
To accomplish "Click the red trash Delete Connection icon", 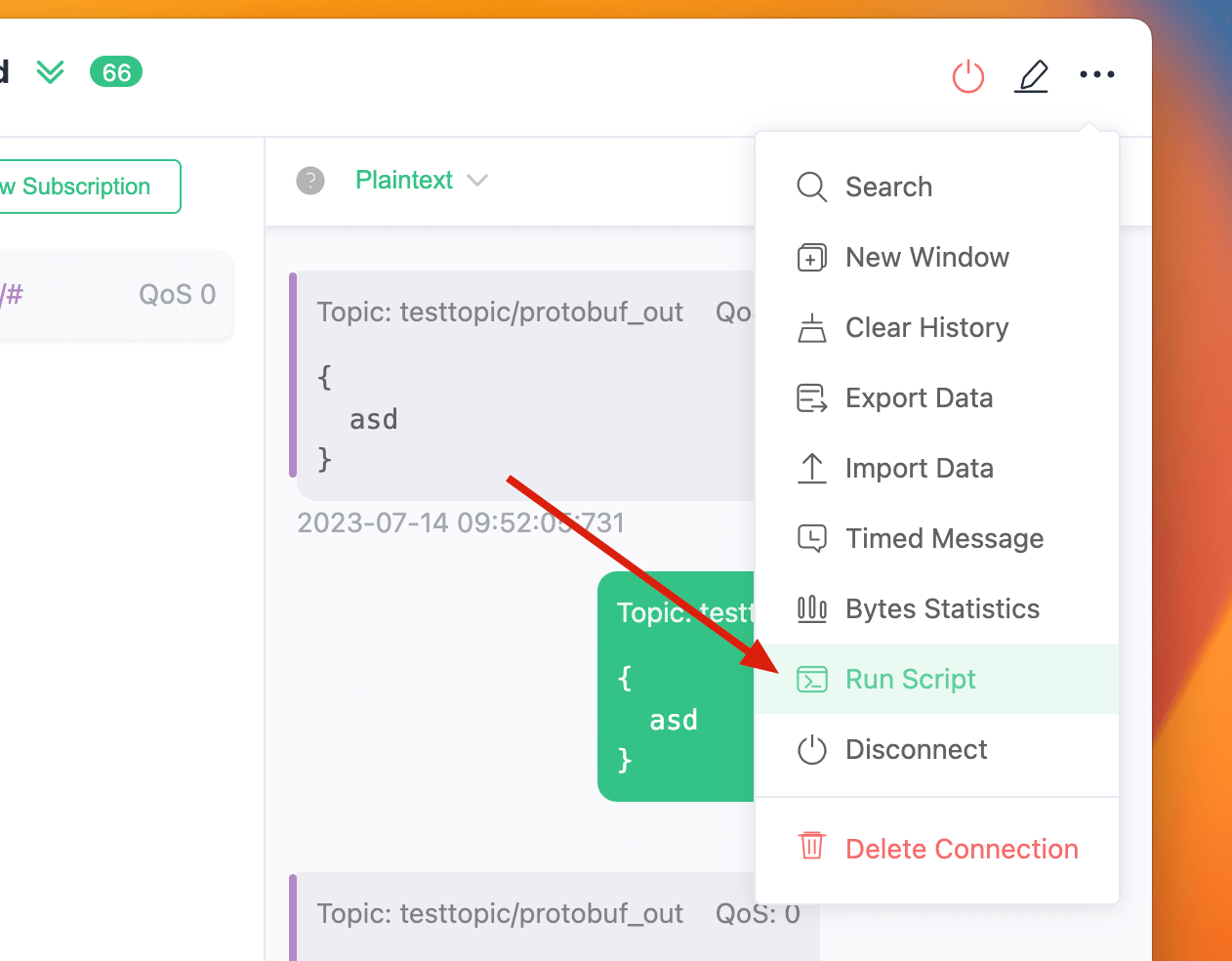I will point(811,846).
